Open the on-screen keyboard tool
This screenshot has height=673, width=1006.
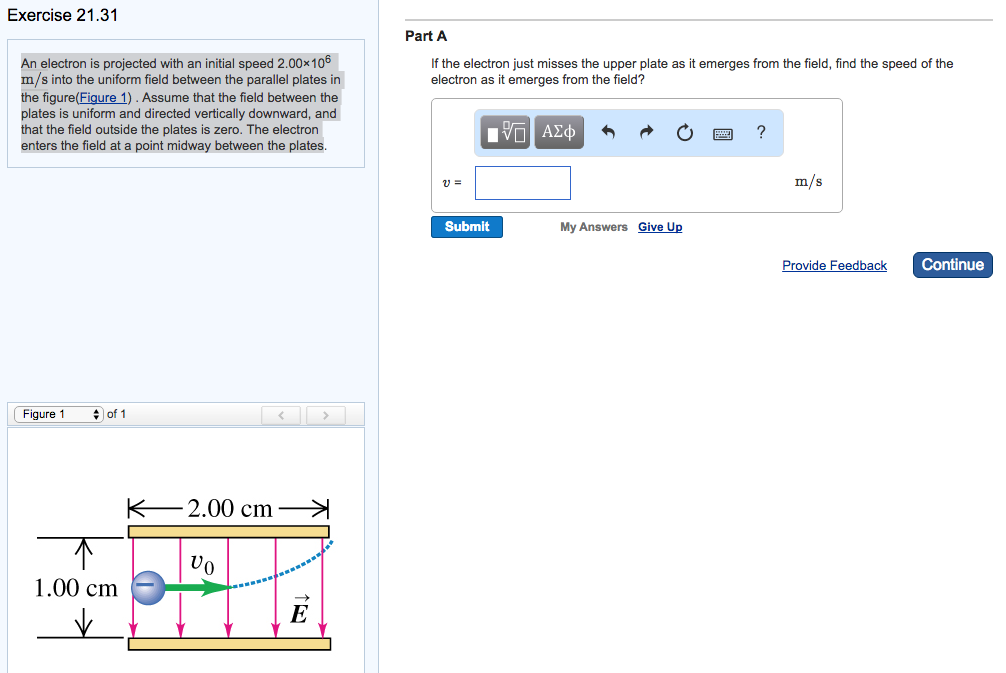pos(723,131)
